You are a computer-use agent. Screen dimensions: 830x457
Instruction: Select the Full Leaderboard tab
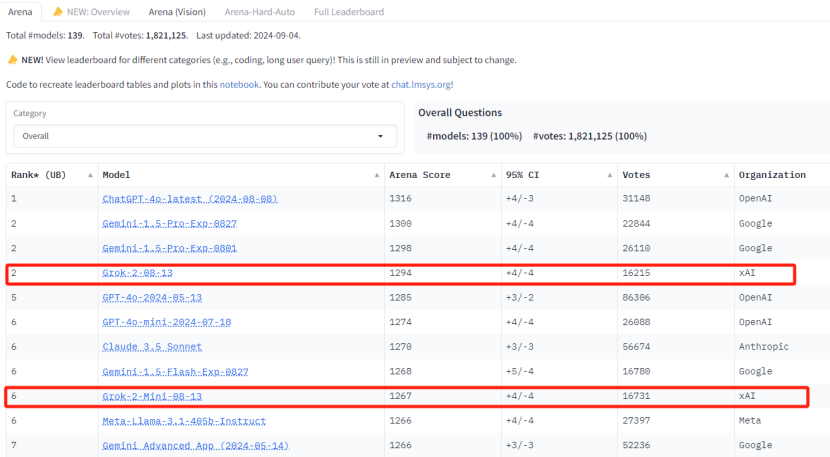coord(350,12)
